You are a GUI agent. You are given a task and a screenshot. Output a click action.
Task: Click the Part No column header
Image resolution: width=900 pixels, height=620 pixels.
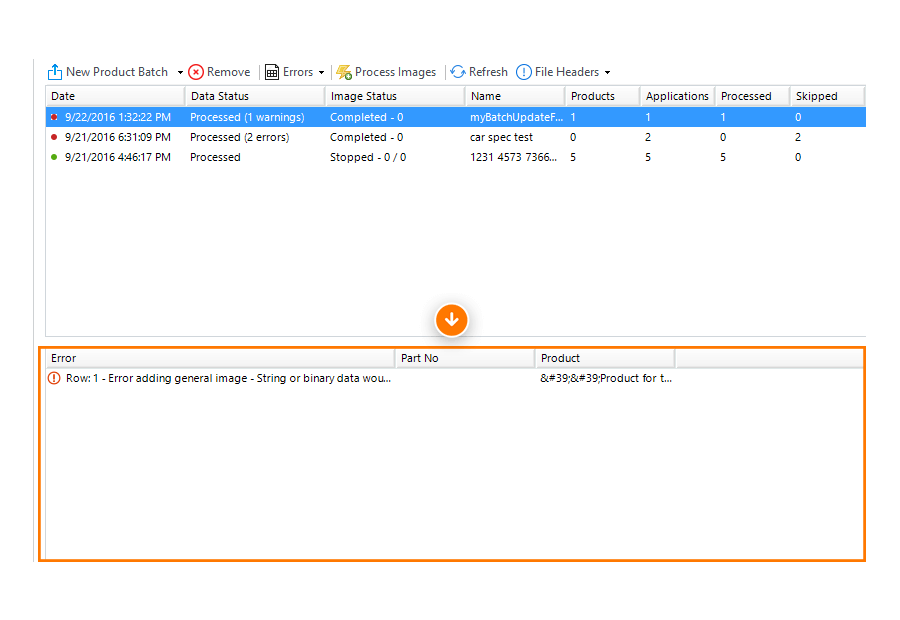(464, 358)
